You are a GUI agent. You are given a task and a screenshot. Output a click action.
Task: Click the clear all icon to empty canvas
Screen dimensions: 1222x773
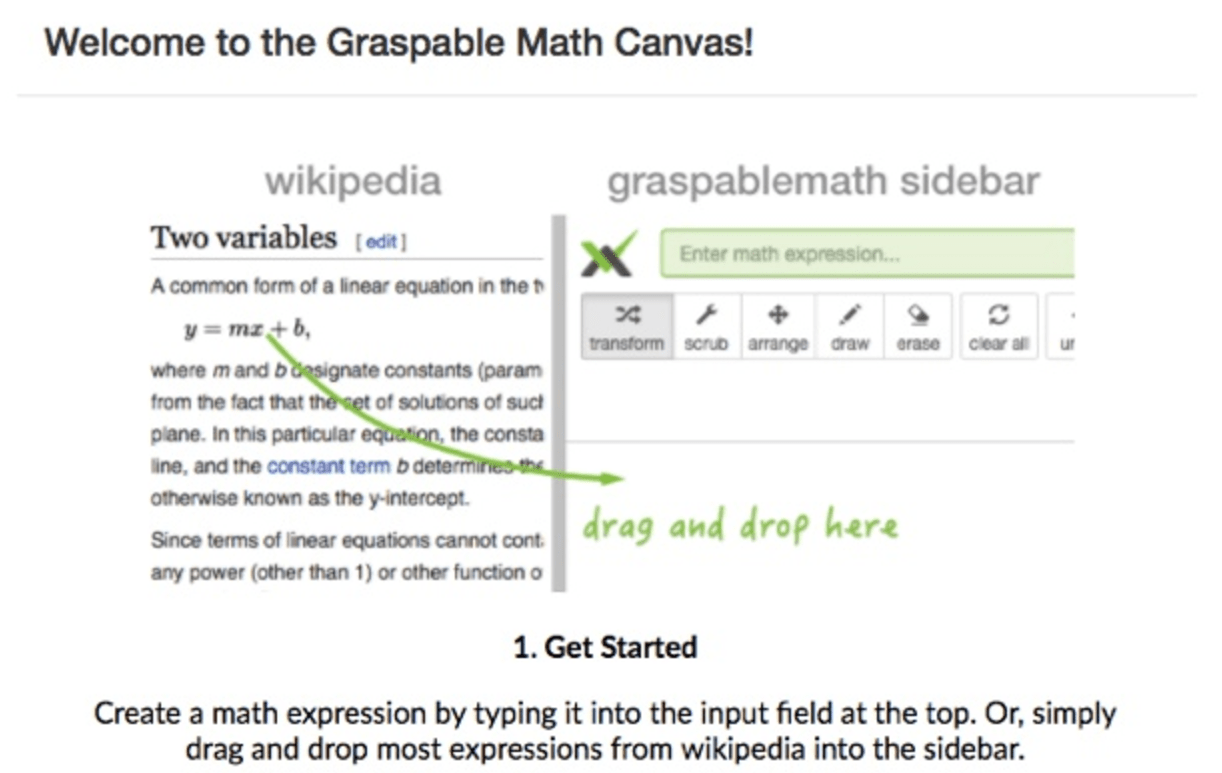coord(997,325)
